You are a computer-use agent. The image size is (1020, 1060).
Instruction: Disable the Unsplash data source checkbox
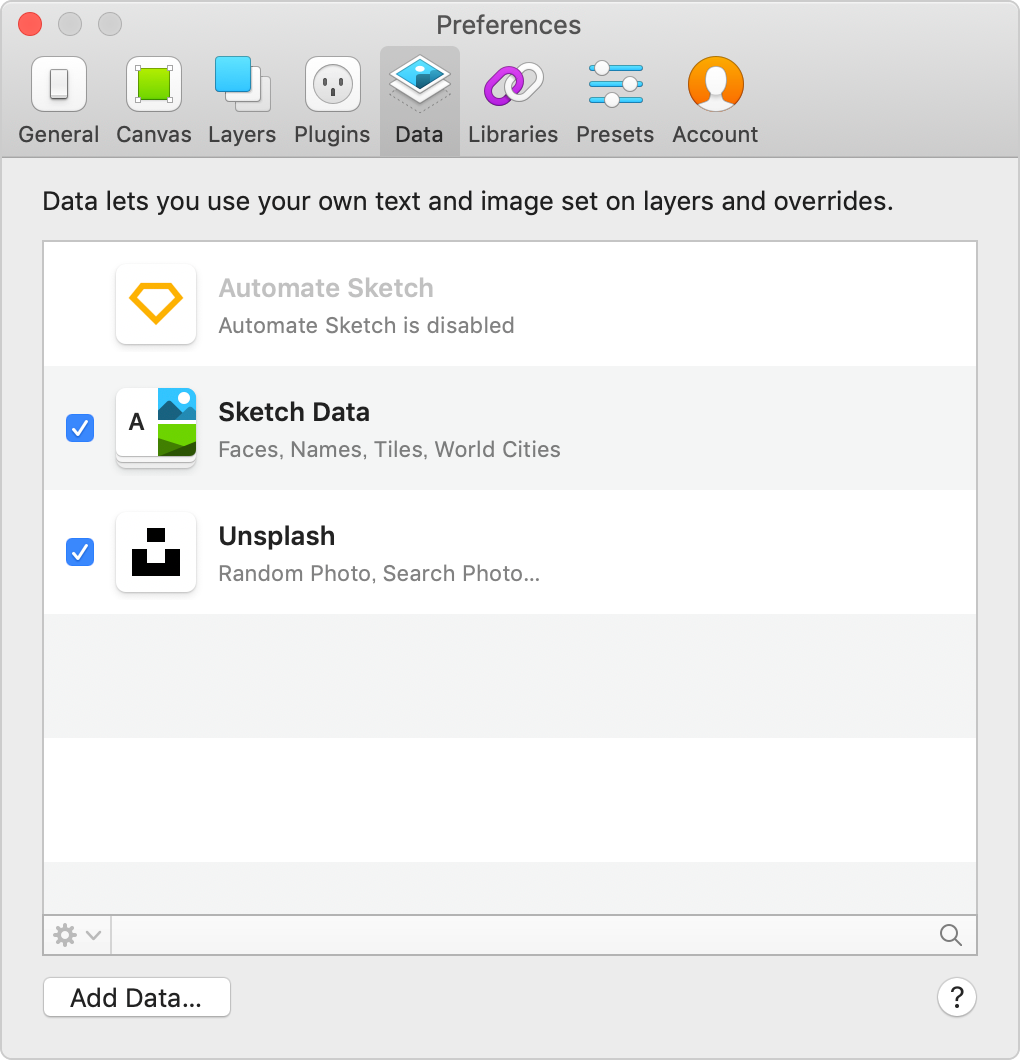point(80,552)
